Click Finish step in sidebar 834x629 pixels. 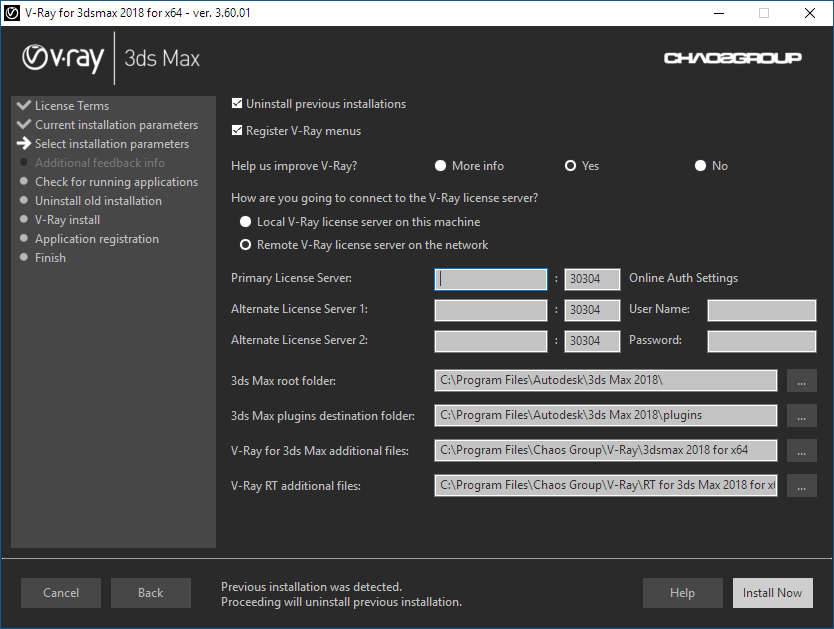tap(51, 258)
